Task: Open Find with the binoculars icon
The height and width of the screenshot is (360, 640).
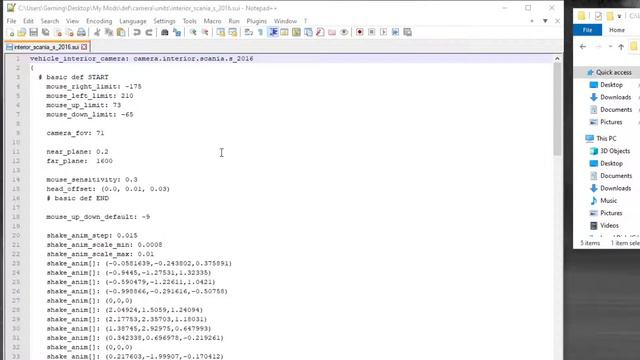Action: click(164, 32)
